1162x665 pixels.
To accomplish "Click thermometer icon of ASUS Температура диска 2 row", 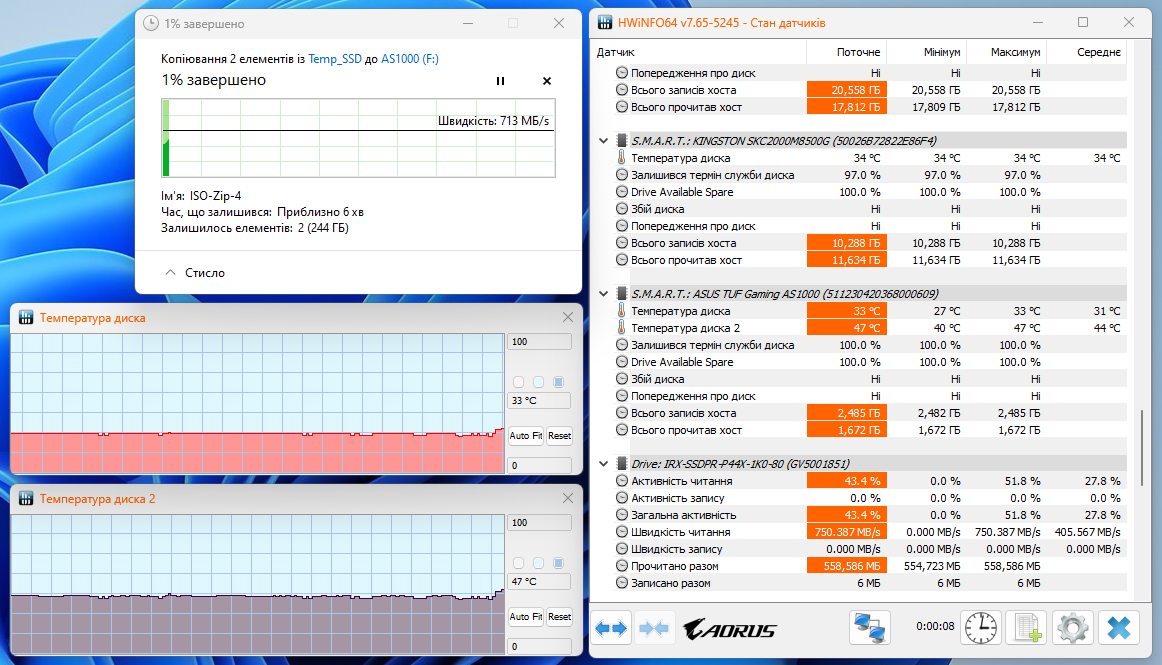I will click(621, 328).
